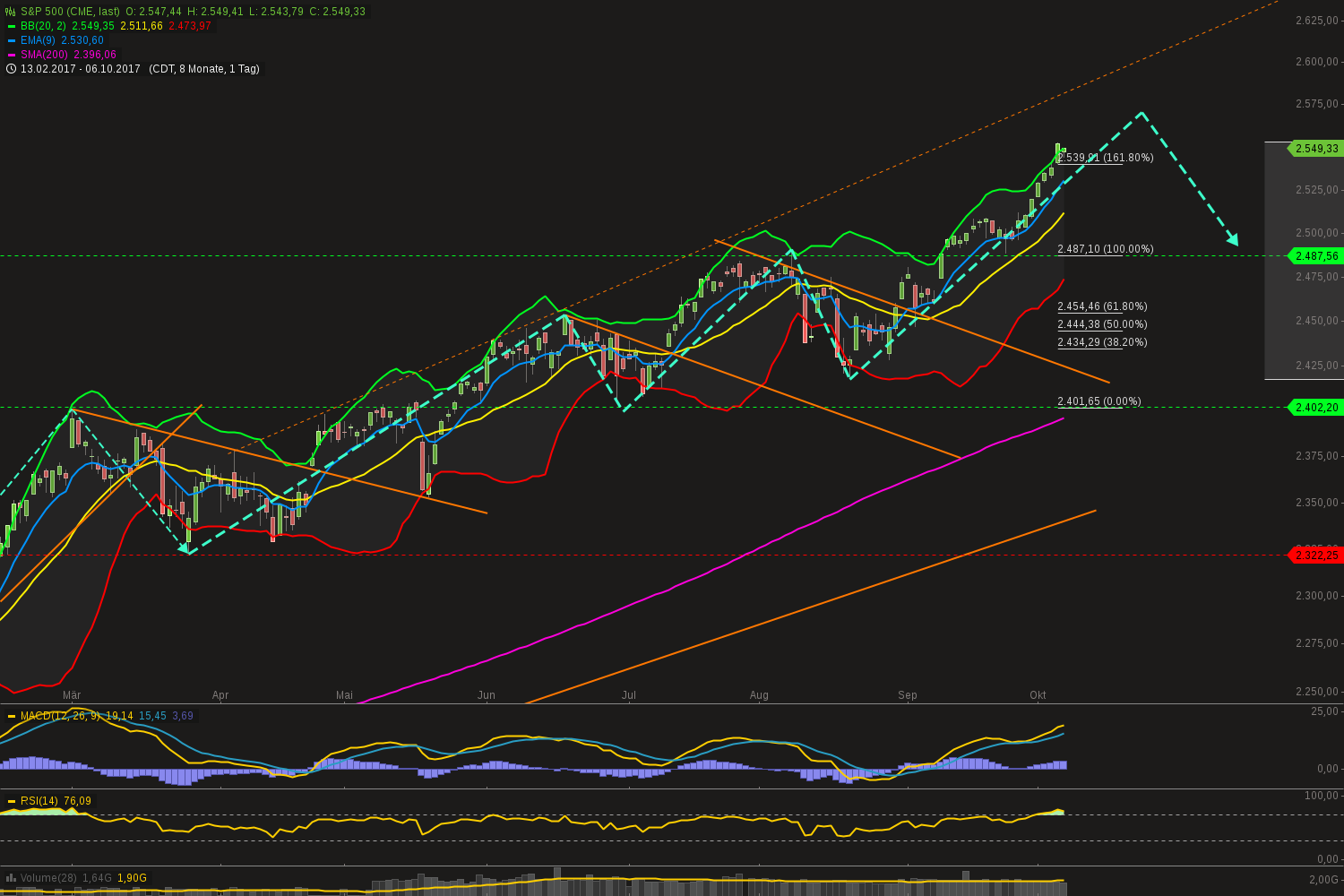
Task: Click the 2.600,00 price axis label
Action: [x=1317, y=62]
